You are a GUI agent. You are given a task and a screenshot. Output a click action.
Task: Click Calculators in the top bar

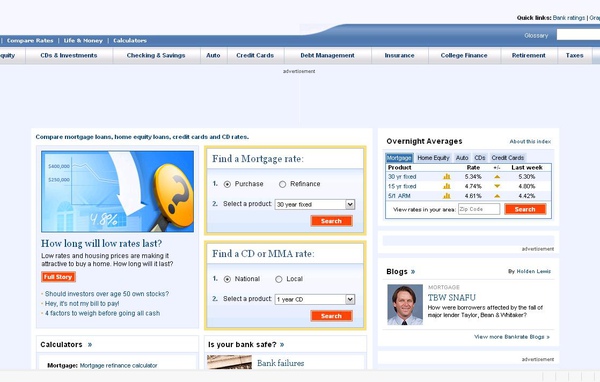tap(130, 41)
